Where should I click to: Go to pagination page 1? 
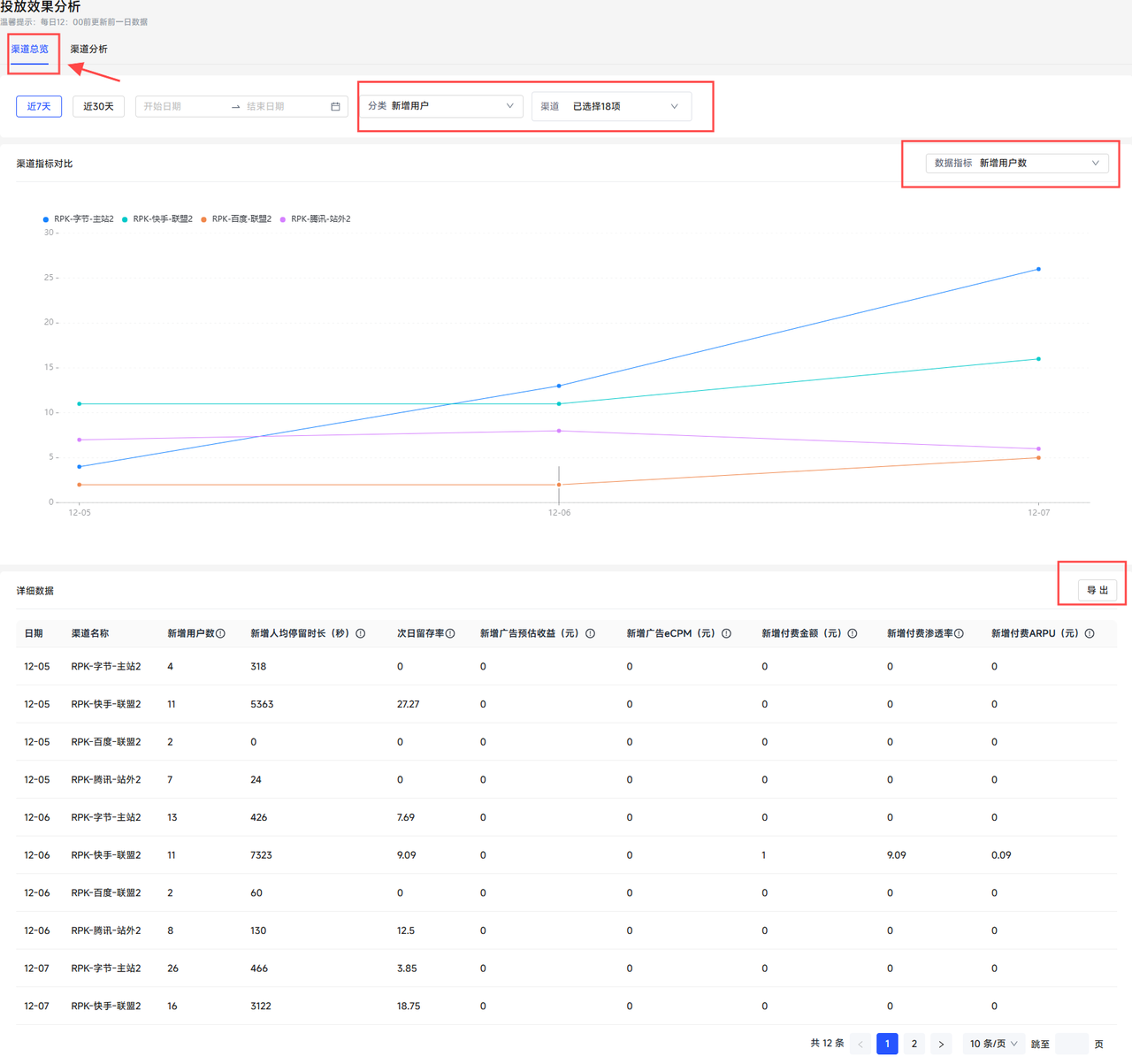[x=887, y=1044]
